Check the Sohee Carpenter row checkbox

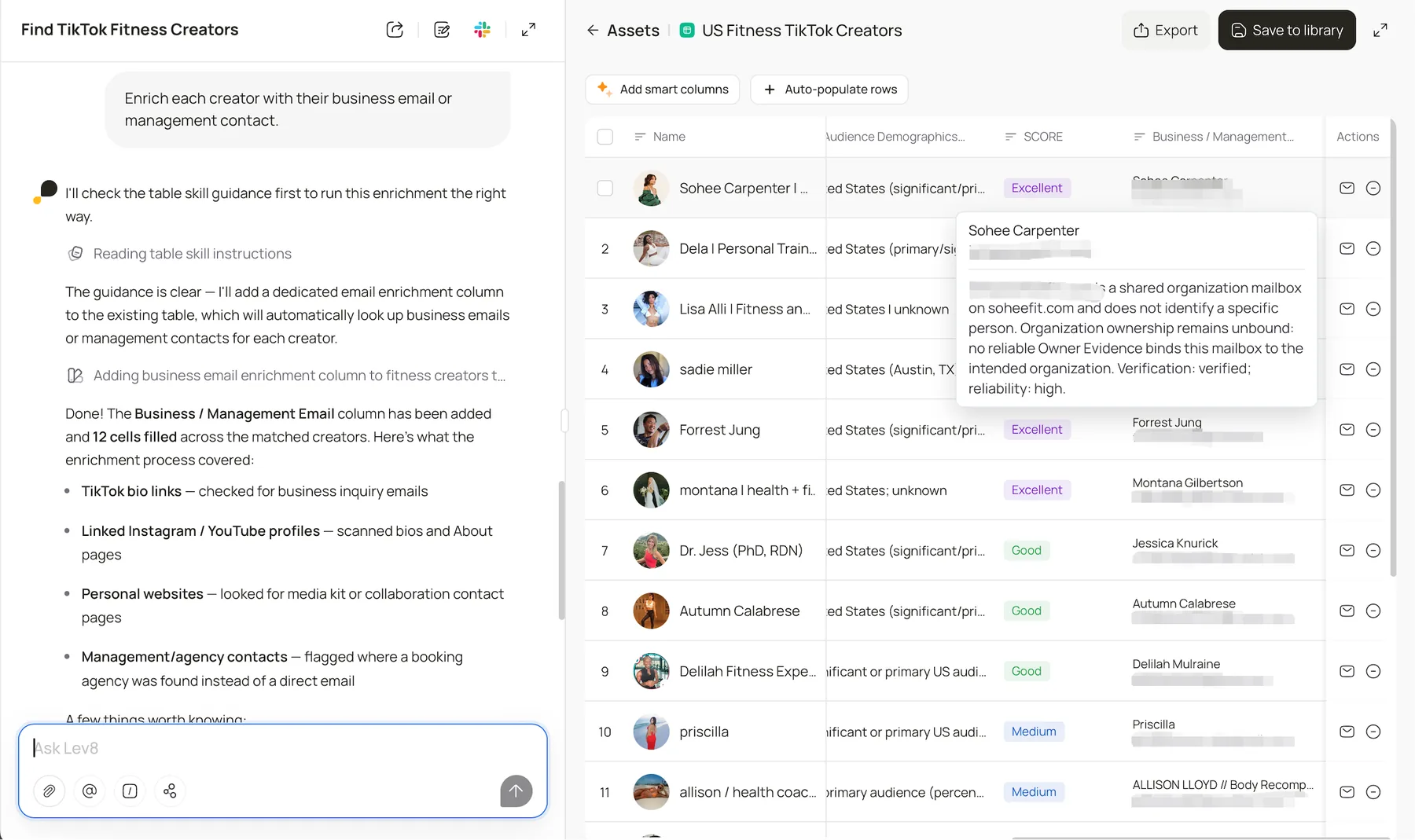point(605,188)
